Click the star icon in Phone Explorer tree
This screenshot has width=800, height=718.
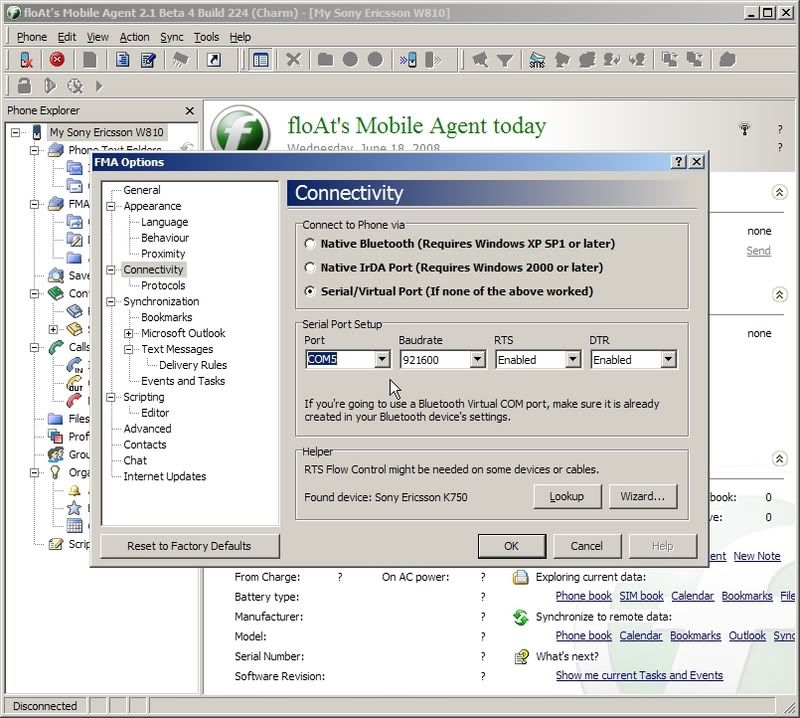click(74, 507)
